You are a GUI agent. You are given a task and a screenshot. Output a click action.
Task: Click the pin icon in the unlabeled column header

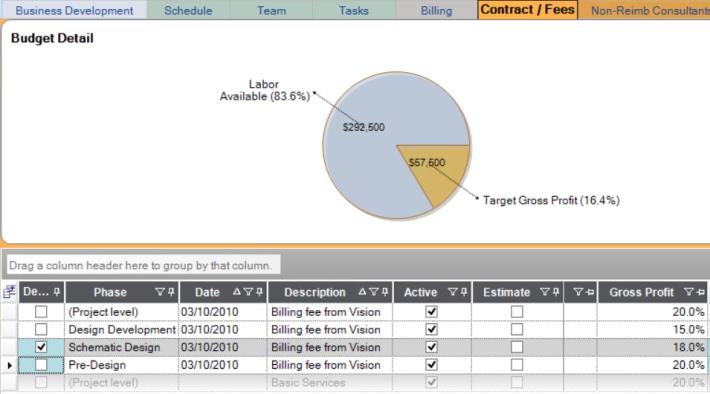[590, 292]
